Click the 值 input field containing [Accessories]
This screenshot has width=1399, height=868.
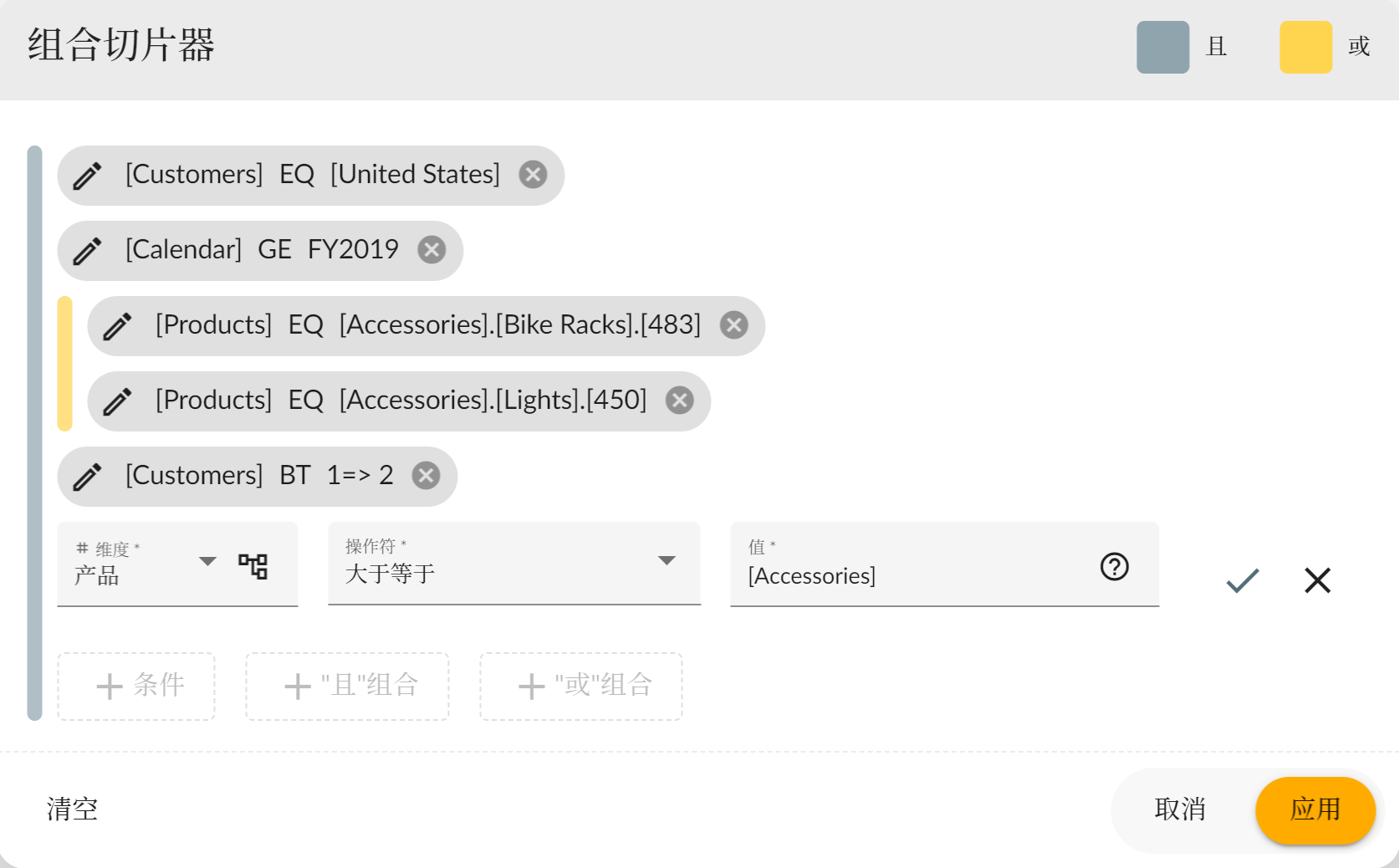[911, 575]
